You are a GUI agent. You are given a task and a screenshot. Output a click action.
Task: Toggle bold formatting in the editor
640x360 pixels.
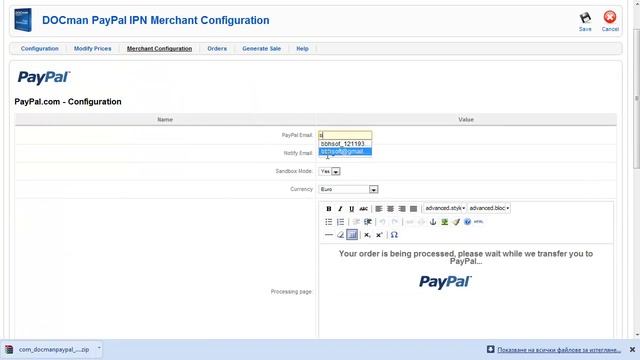click(x=329, y=209)
